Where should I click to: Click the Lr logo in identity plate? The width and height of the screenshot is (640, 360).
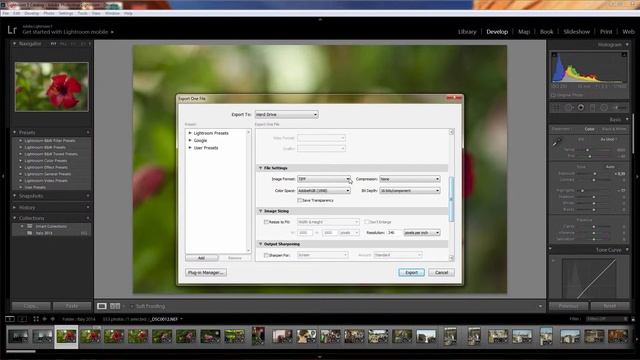[12, 30]
